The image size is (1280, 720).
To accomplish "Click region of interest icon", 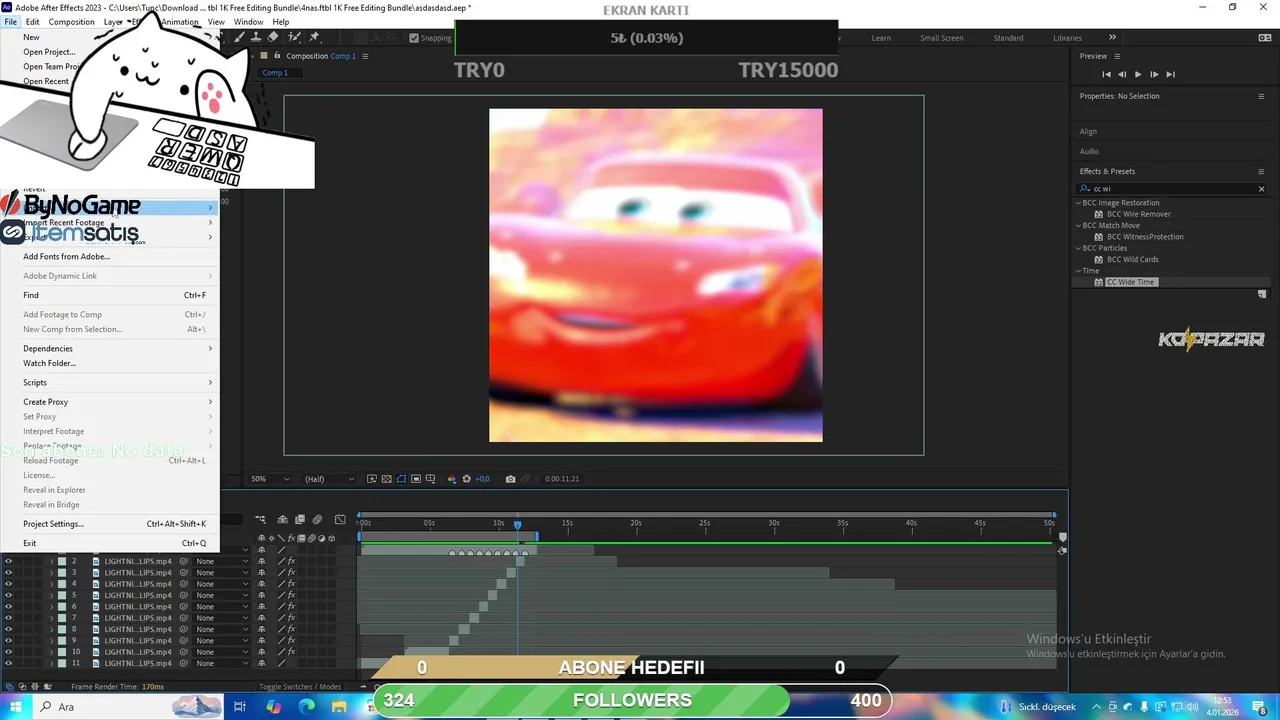I will pyautogui.click(x=416, y=479).
